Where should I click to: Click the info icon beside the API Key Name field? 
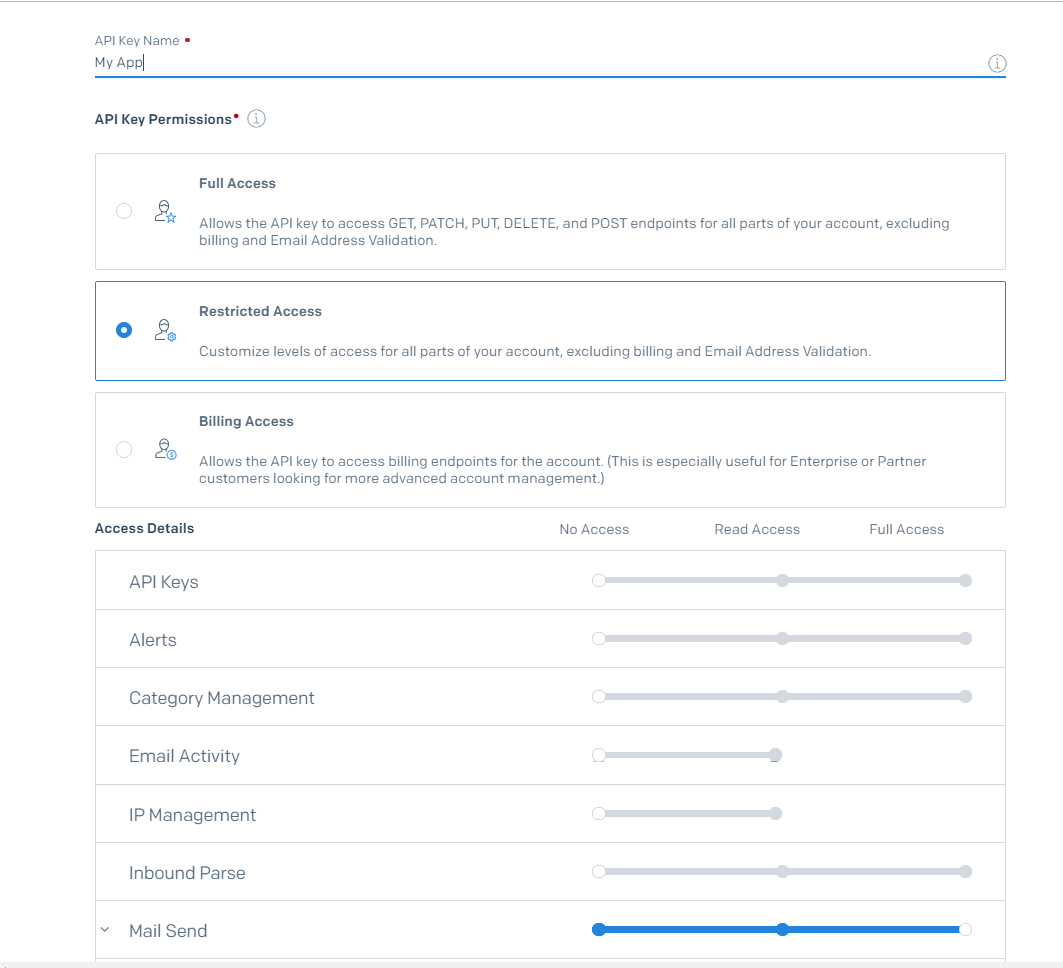pyautogui.click(x=996, y=63)
